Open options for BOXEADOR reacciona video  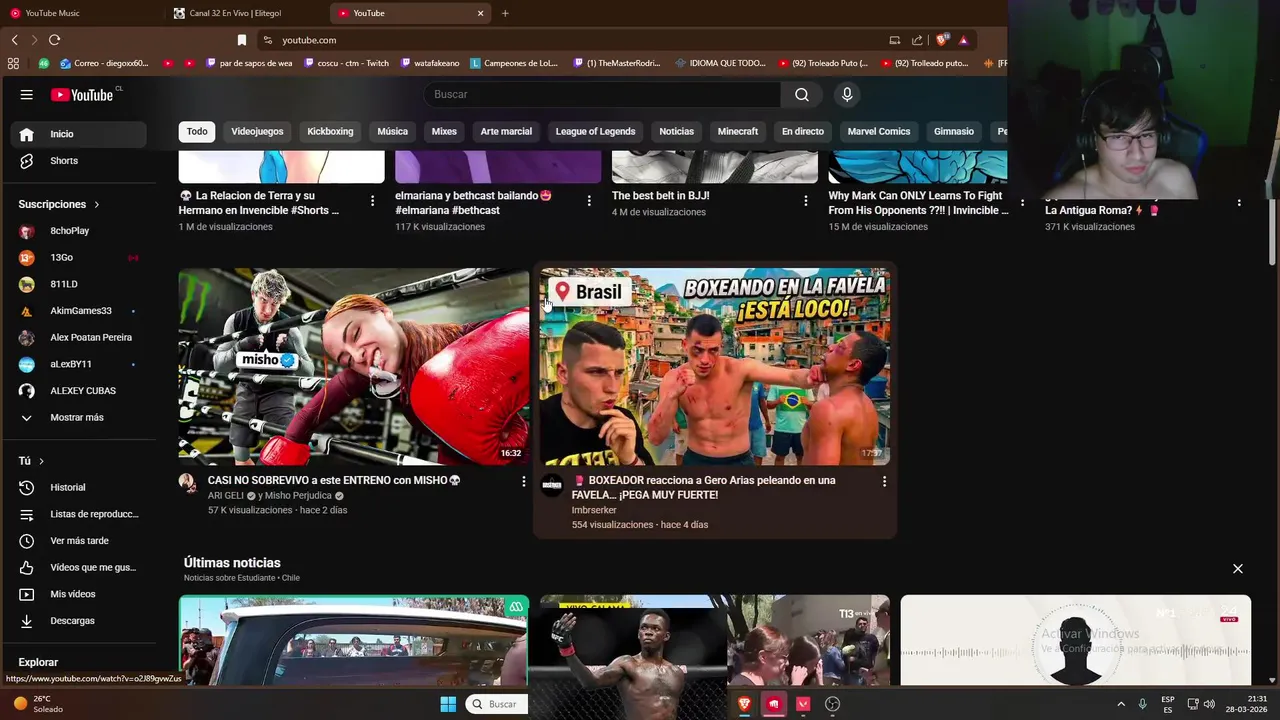pos(884,481)
